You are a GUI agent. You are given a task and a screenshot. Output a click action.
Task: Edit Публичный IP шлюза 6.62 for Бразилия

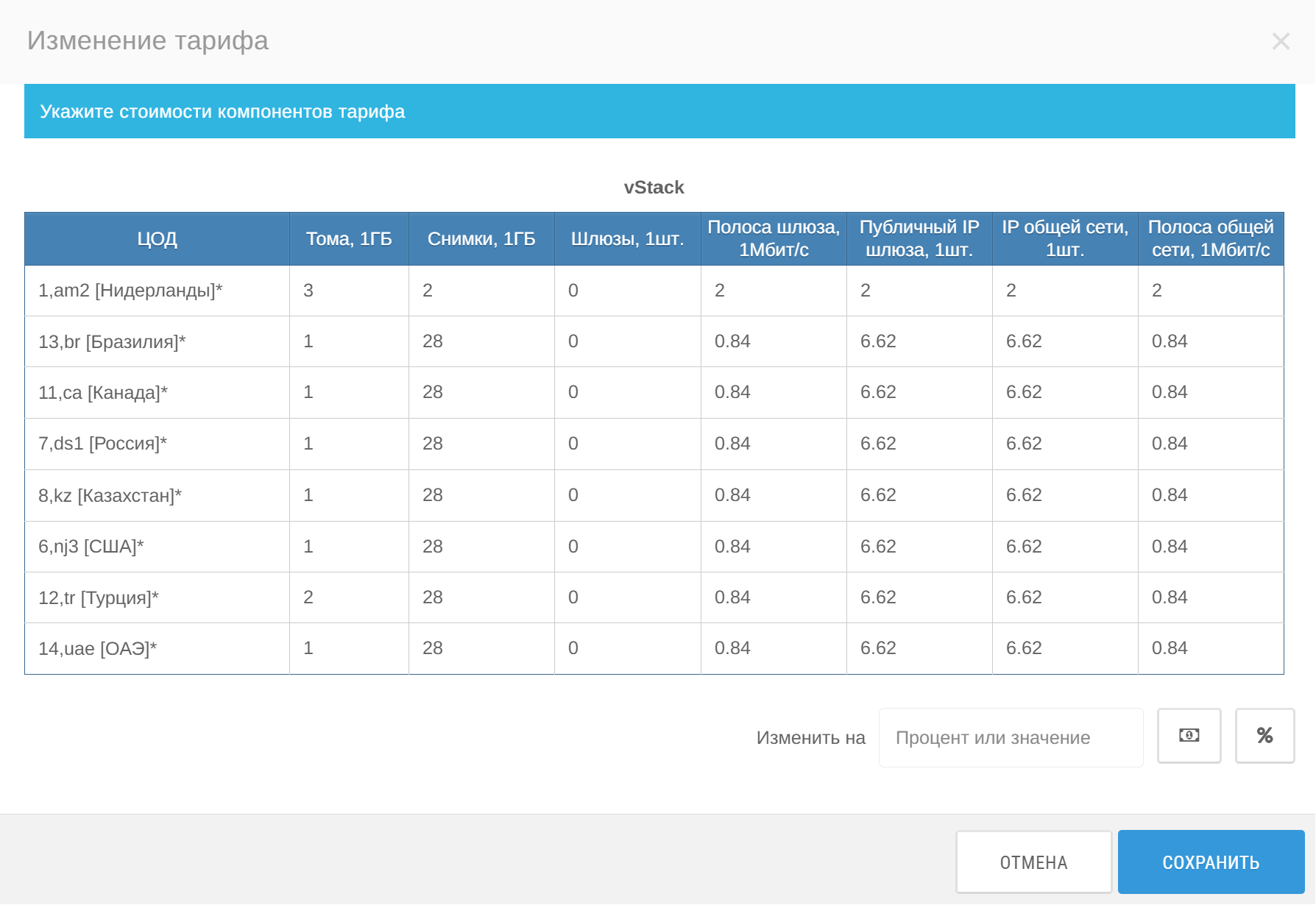click(919, 341)
